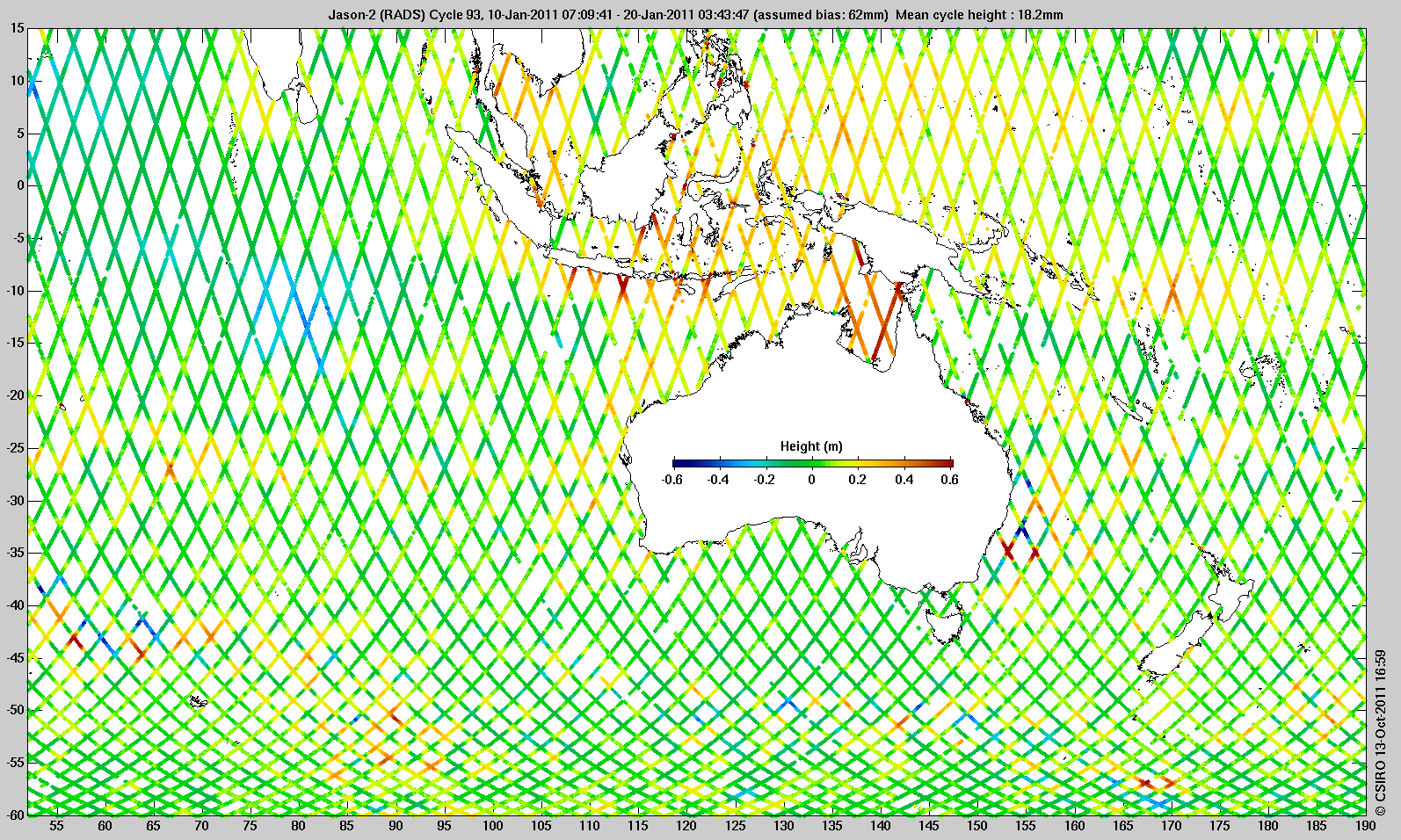
Task: Click longitude axis label 120
Action: tap(686, 826)
